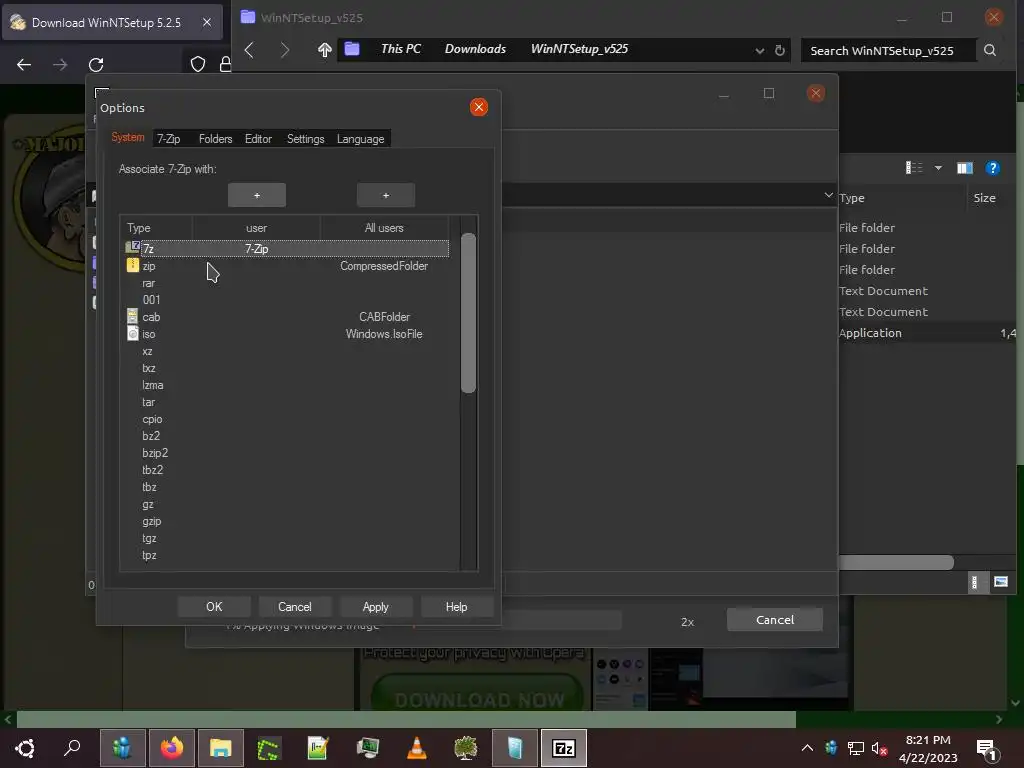Switch to 7-Zip on the taskbar
The height and width of the screenshot is (768, 1024).
point(564,748)
